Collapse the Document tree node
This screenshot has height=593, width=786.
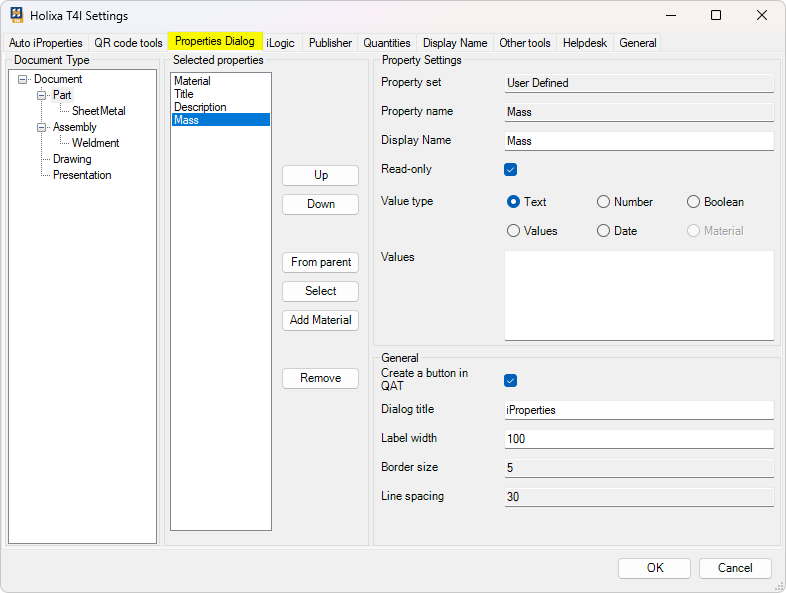[x=23, y=79]
